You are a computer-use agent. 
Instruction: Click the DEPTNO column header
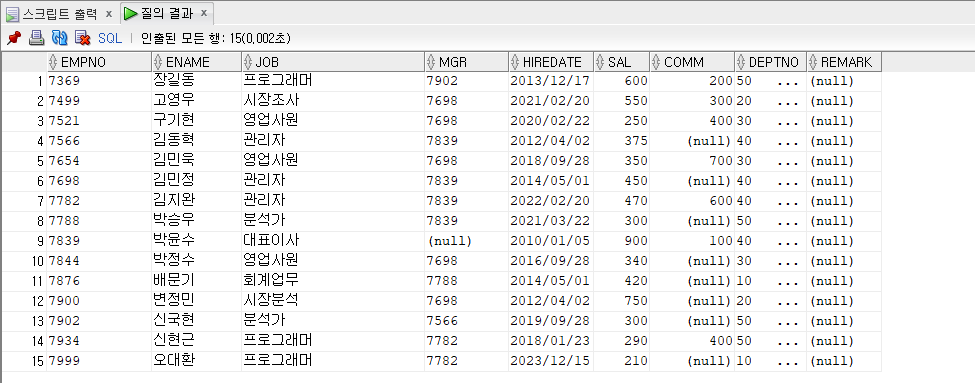[771, 62]
